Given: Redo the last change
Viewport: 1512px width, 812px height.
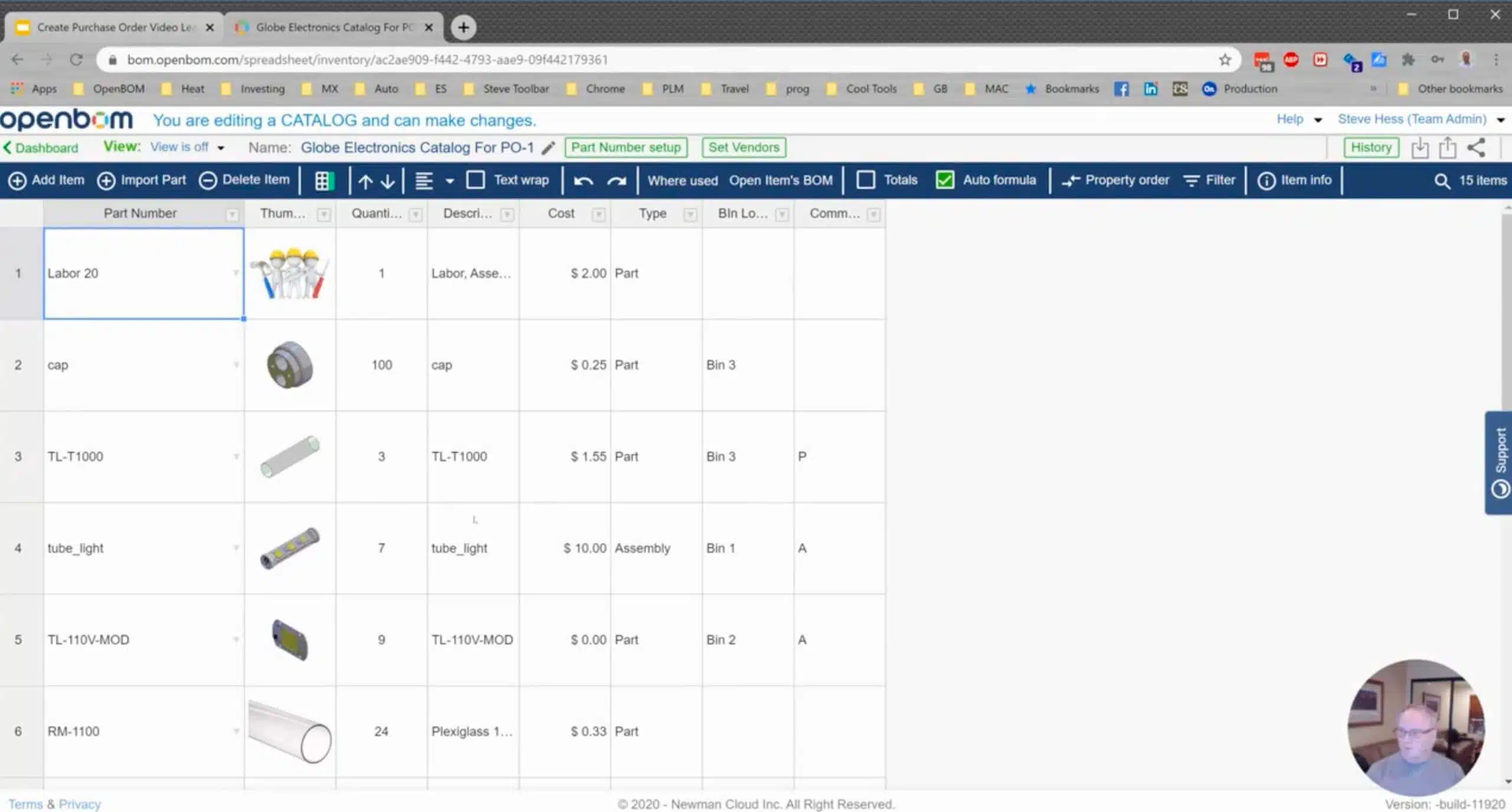Looking at the screenshot, I should (x=616, y=181).
